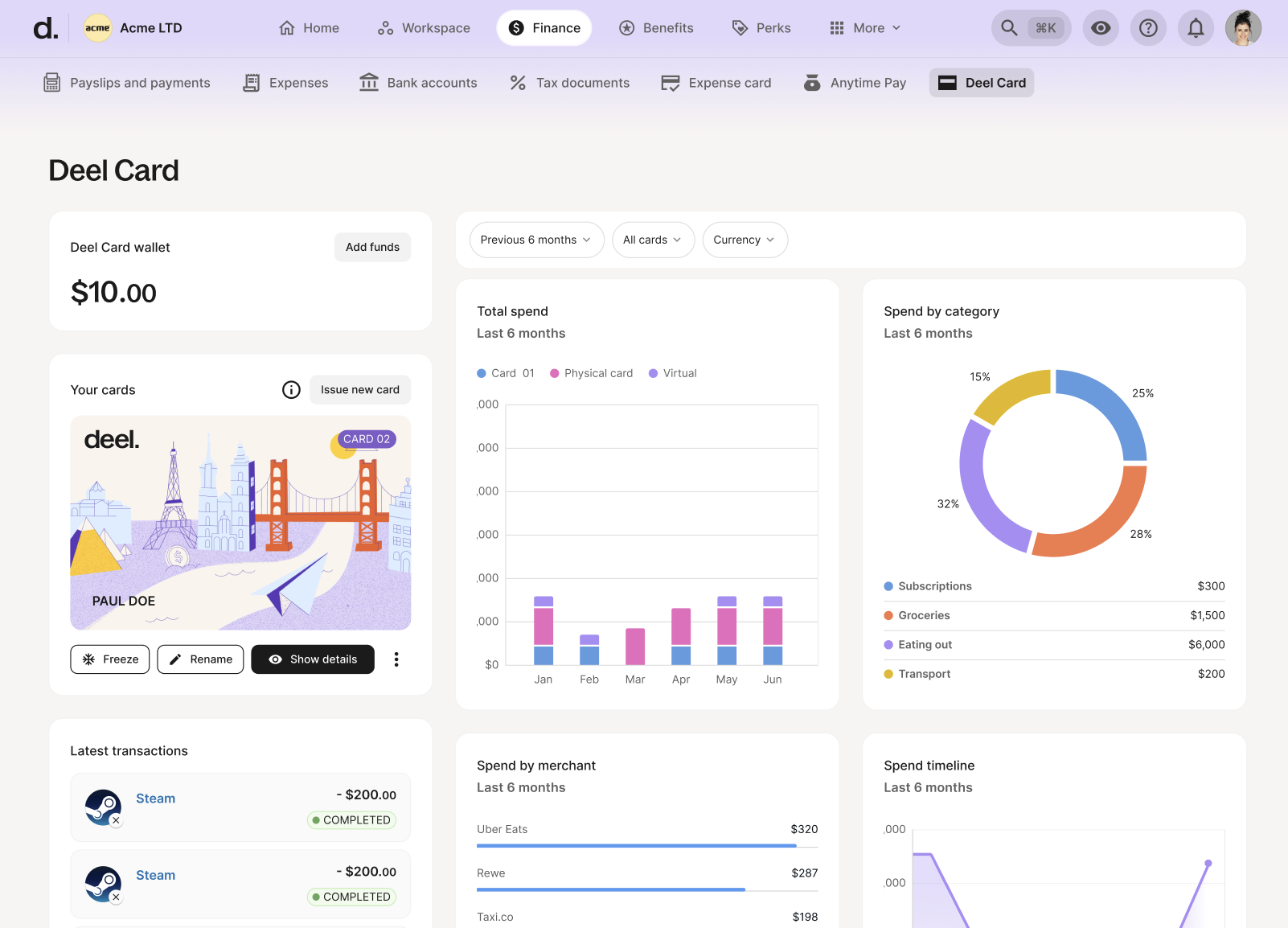The width and height of the screenshot is (1288, 928).
Task: Click the Add funds button
Action: 372,247
